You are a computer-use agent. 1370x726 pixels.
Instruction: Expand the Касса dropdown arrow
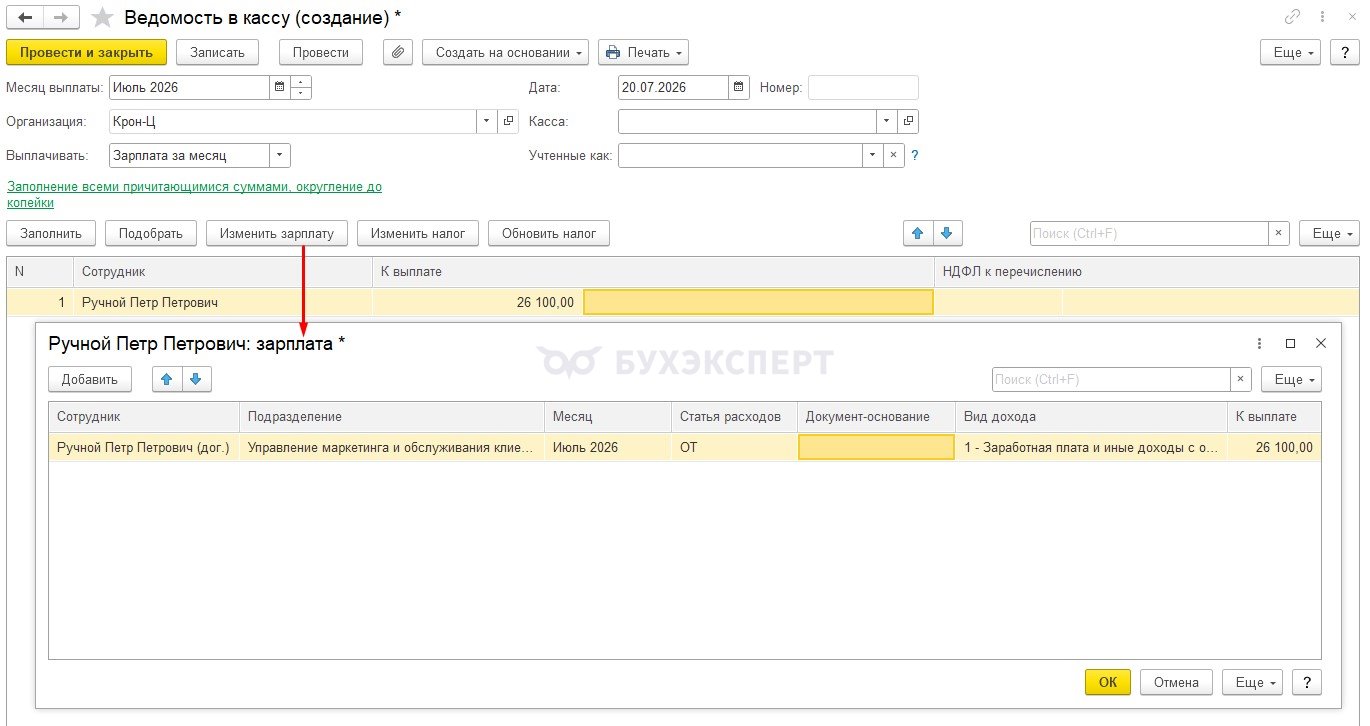click(x=887, y=121)
